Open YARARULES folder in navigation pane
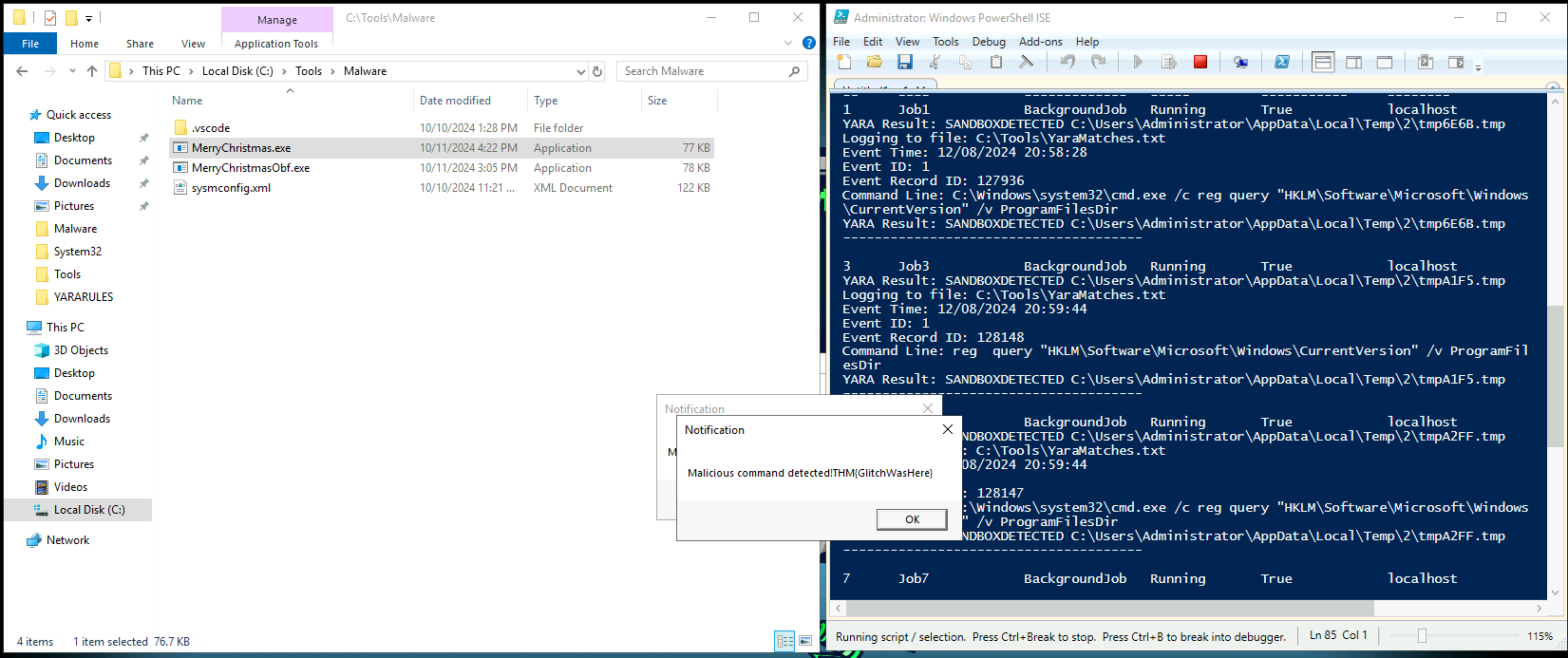 coord(84,297)
